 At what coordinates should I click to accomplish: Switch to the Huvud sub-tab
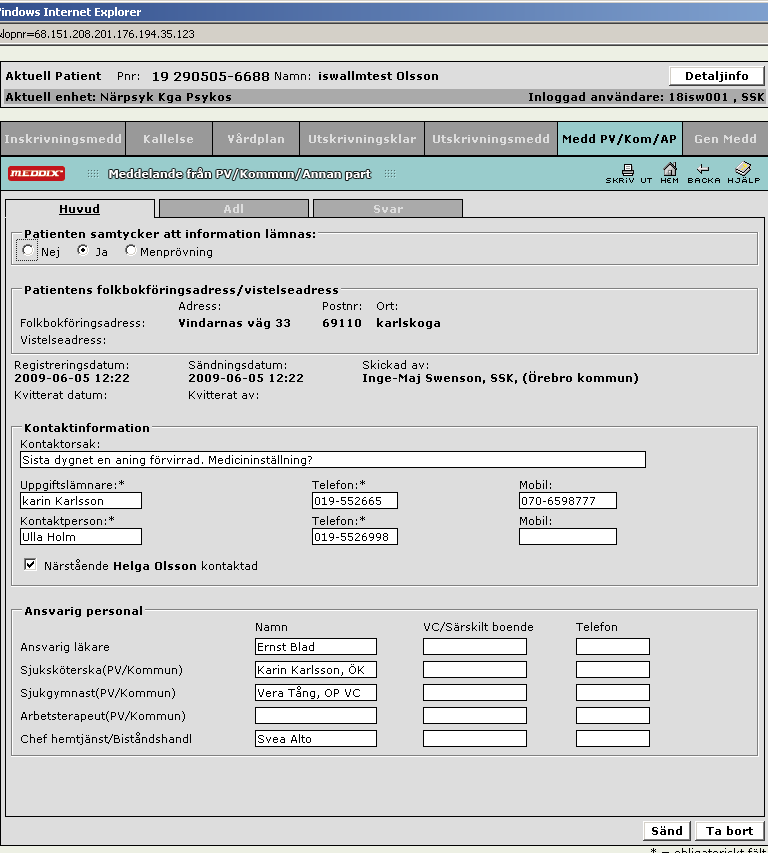click(x=79, y=209)
